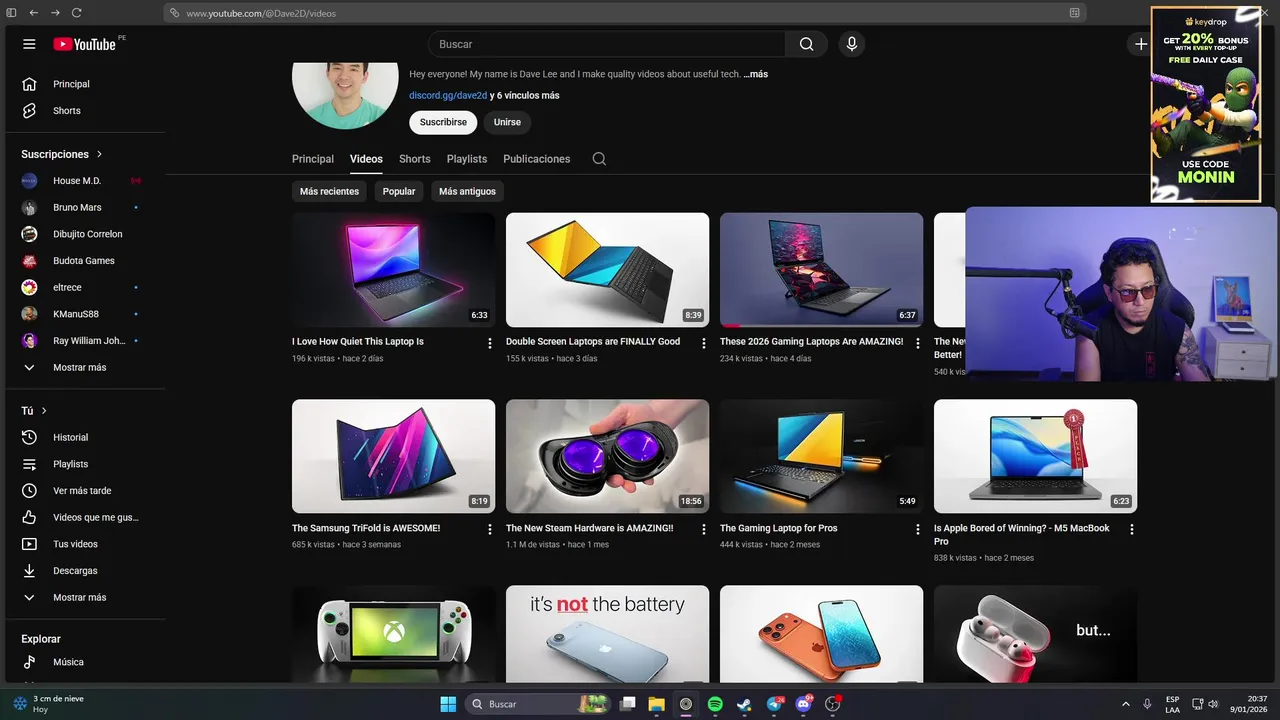The height and width of the screenshot is (720, 1280).
Task: Click the Unirse button
Action: pyautogui.click(x=507, y=122)
